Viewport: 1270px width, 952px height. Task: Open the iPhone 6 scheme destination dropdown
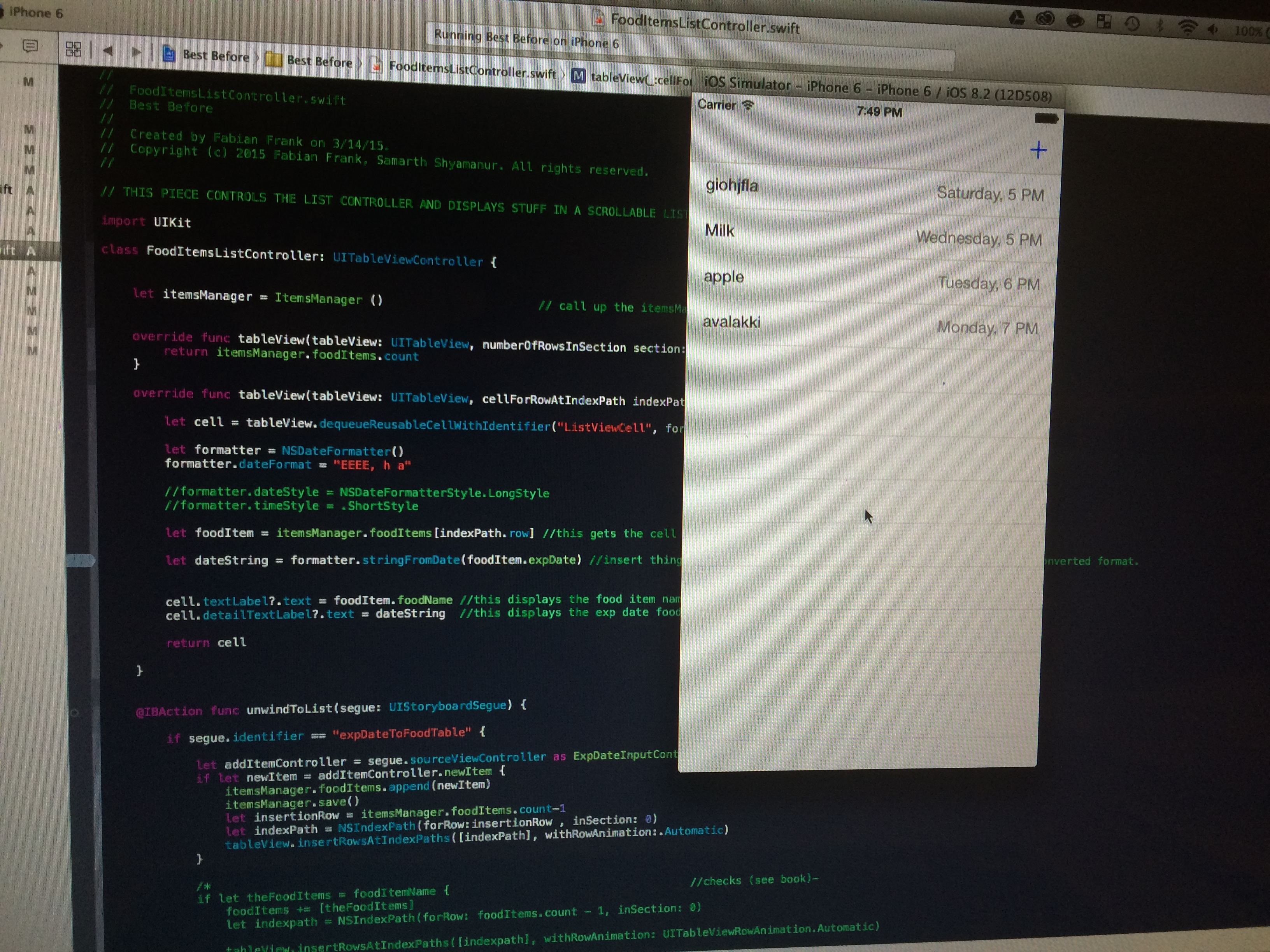point(35,12)
